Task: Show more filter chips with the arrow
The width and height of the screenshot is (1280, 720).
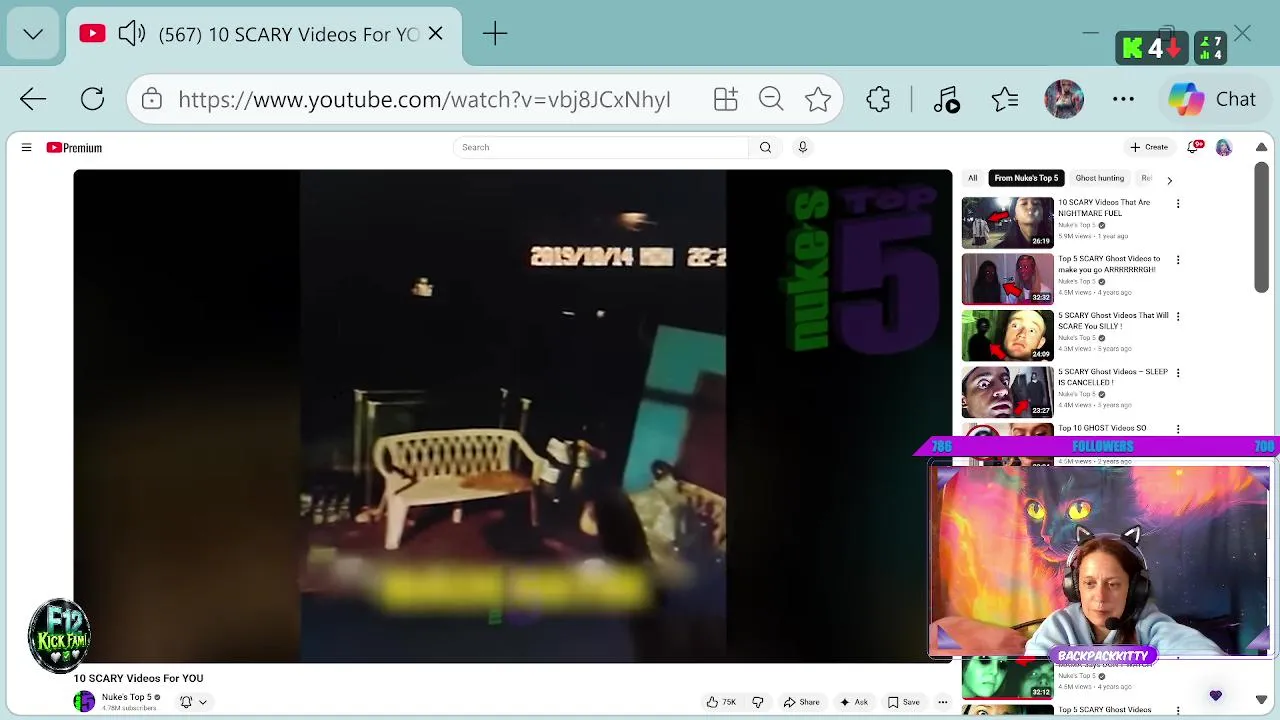Action: [x=1169, y=180]
